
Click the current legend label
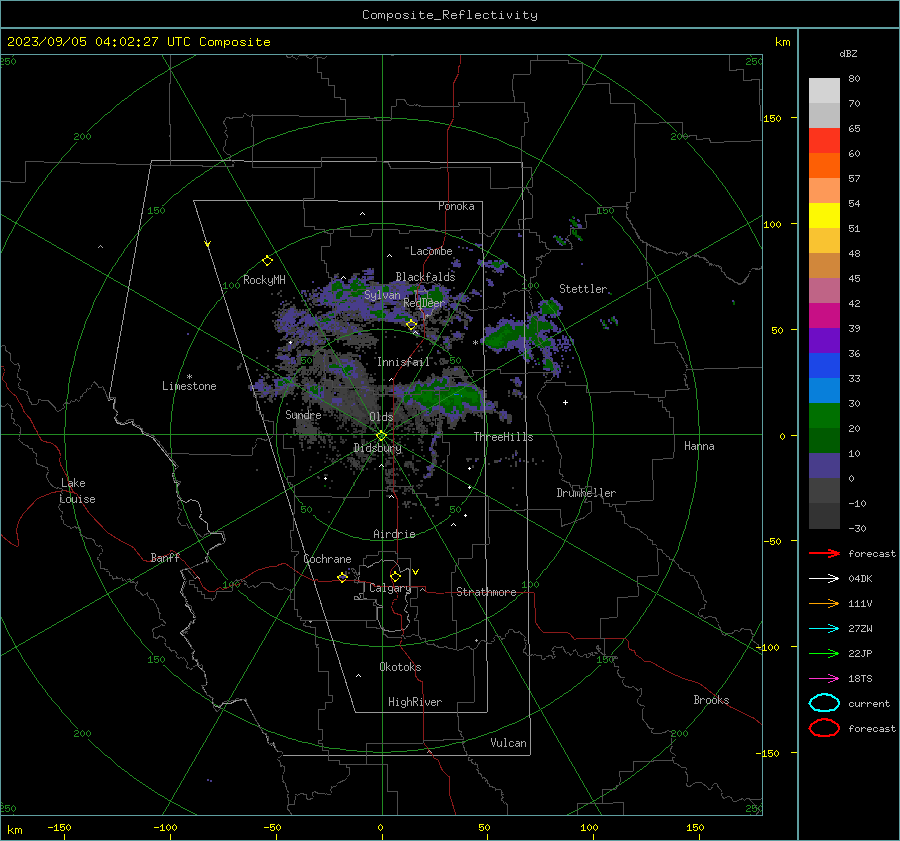coord(868,703)
